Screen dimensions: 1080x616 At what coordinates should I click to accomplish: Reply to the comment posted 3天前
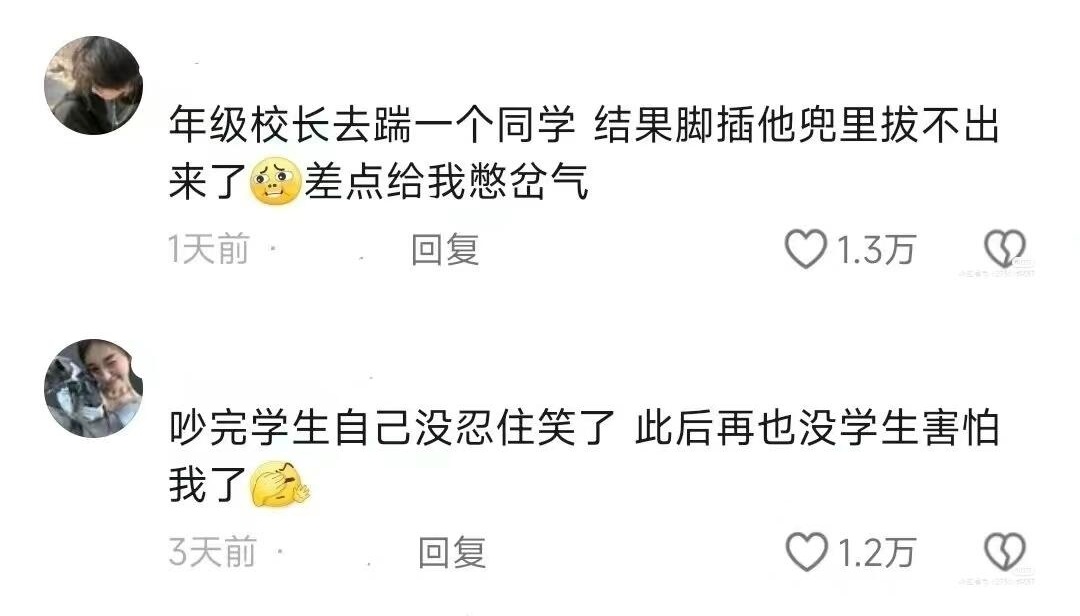point(452,553)
